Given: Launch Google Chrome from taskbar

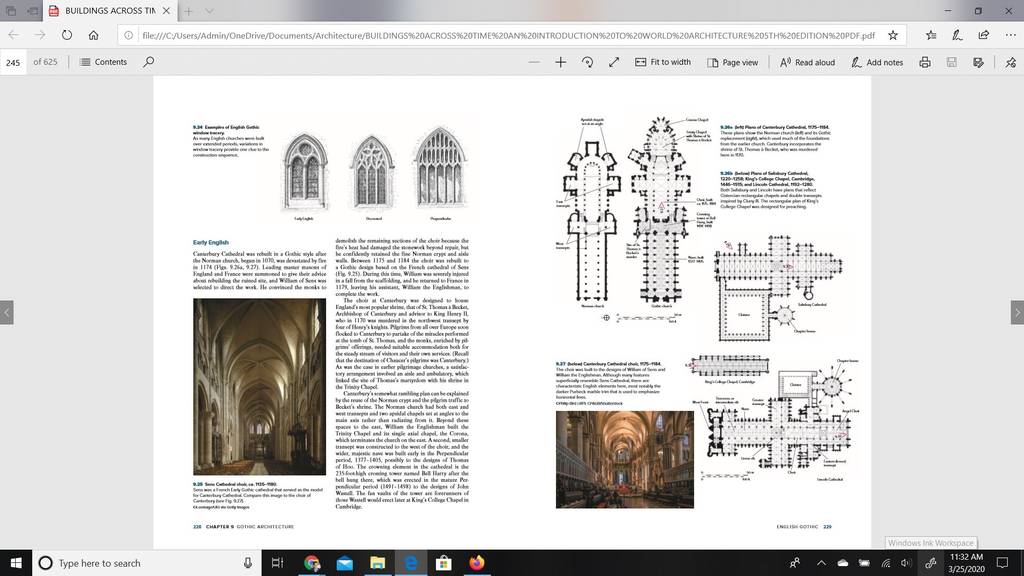Looking at the screenshot, I should click(312, 563).
